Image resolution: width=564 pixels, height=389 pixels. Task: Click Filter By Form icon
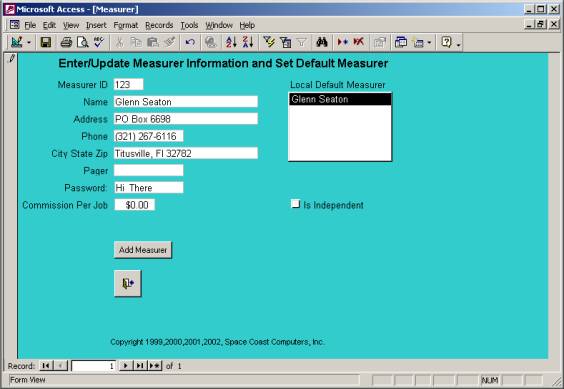286,42
